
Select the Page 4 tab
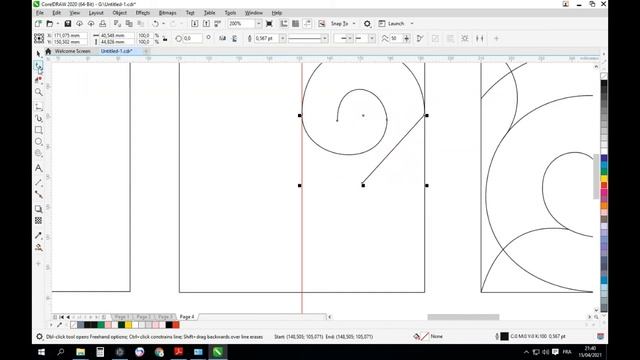click(187, 317)
